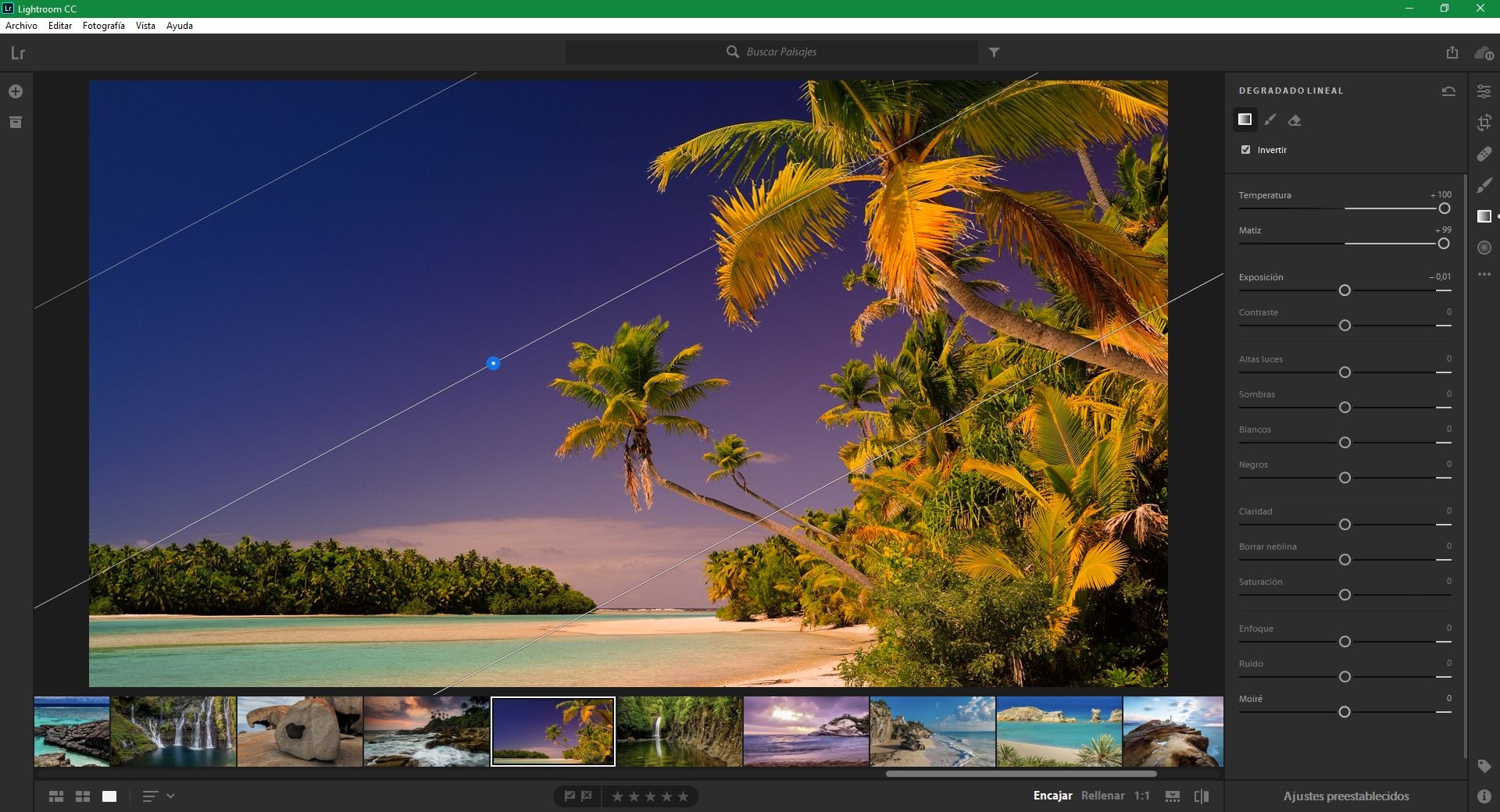Select the gradient eraser tool
The height and width of the screenshot is (812, 1500).
(x=1295, y=120)
